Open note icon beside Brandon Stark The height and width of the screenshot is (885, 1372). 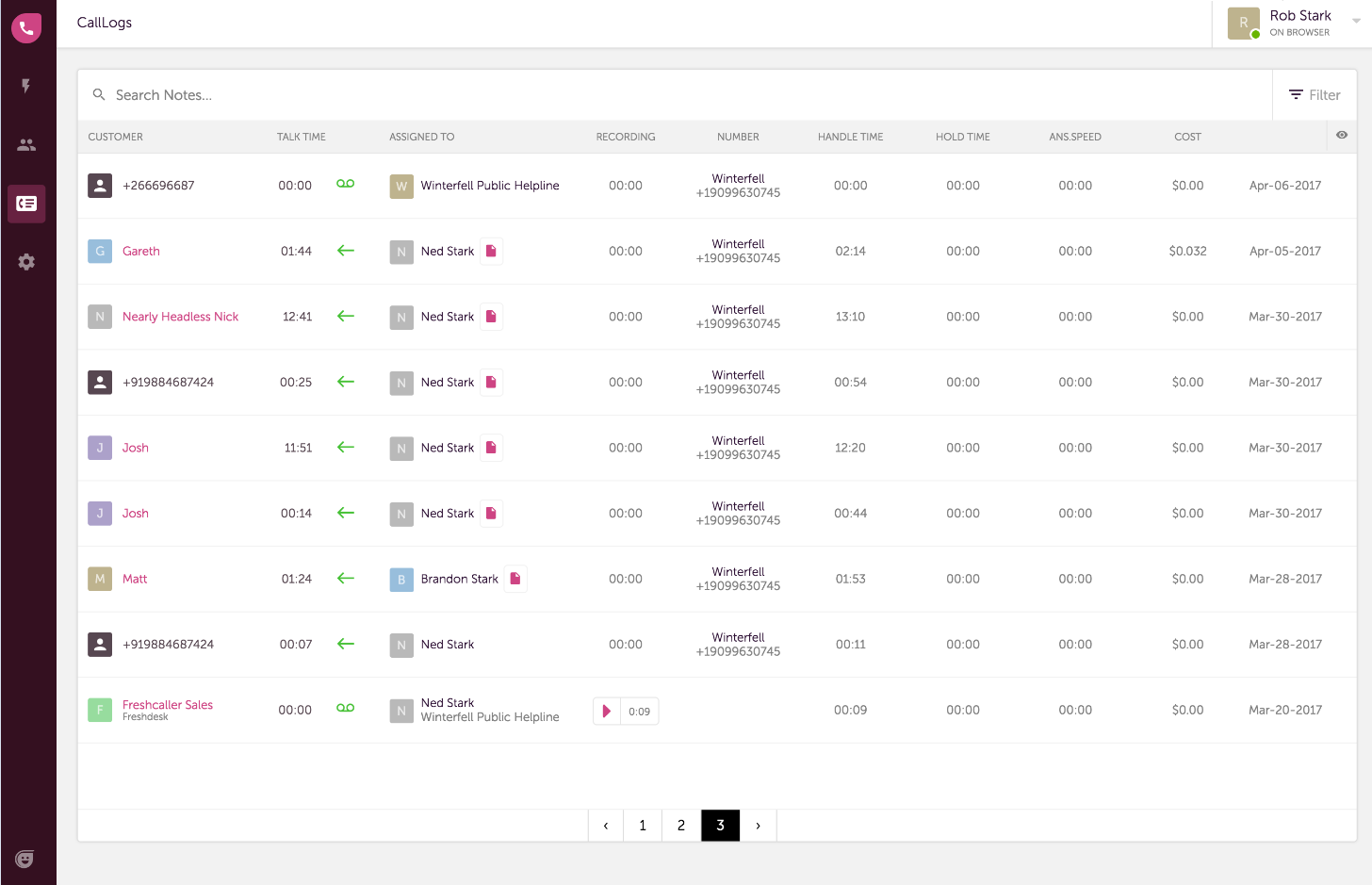(x=515, y=579)
